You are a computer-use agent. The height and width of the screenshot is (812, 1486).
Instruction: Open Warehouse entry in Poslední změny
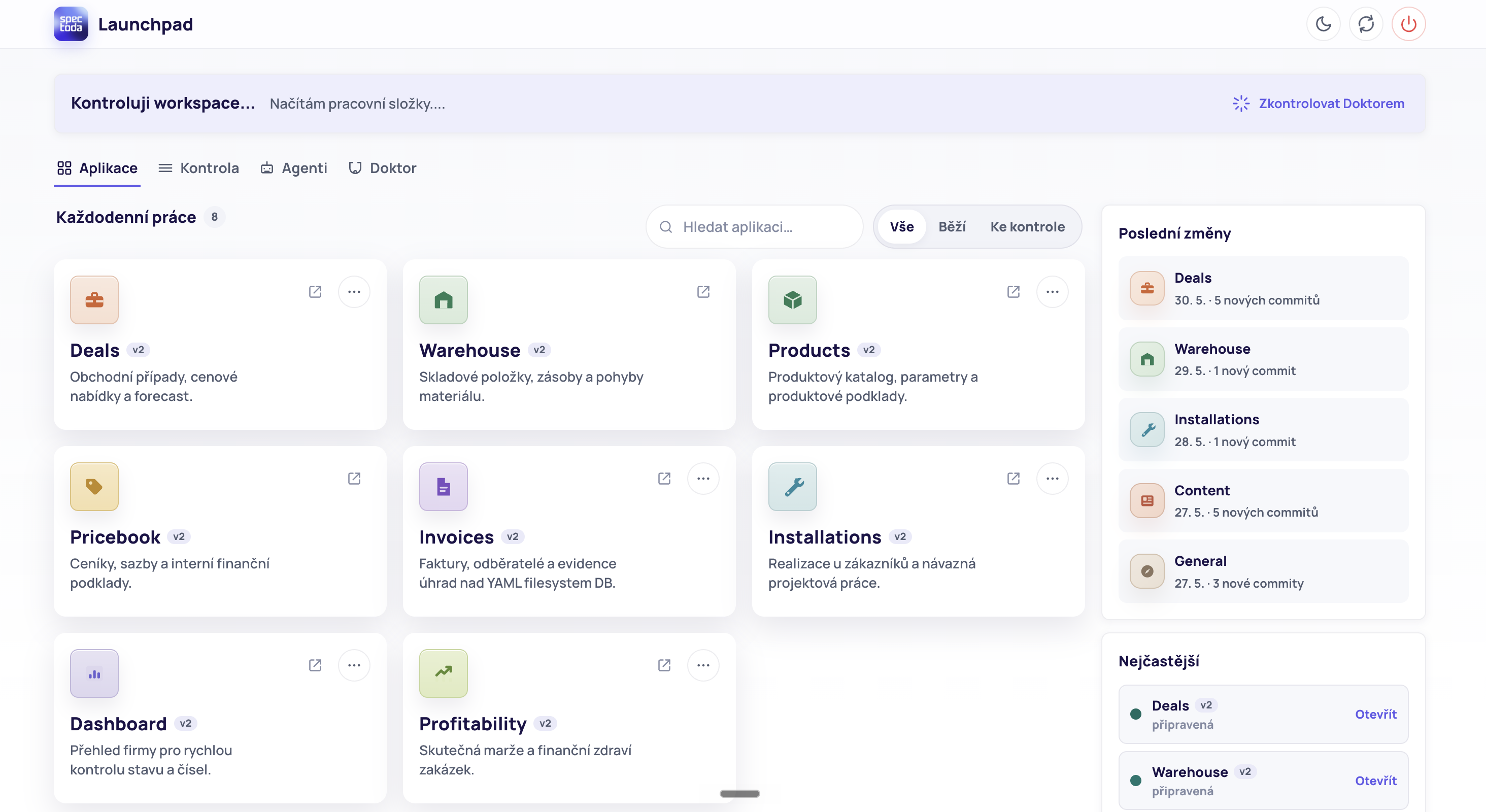click(x=1263, y=359)
